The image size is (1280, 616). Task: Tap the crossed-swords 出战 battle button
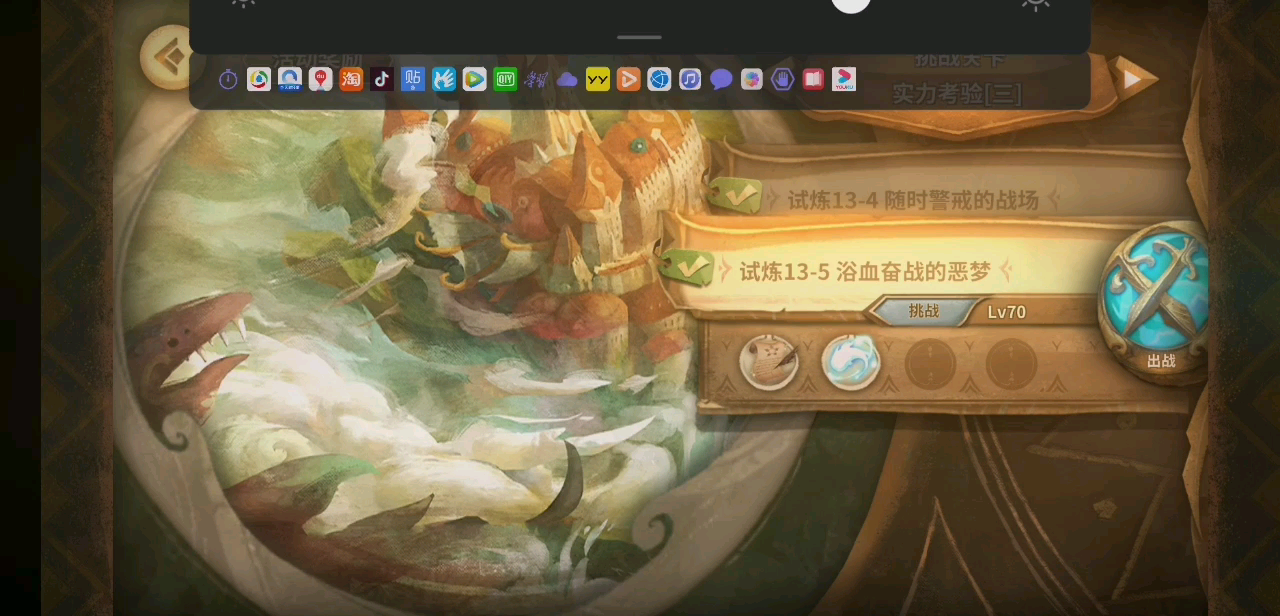click(x=1155, y=303)
